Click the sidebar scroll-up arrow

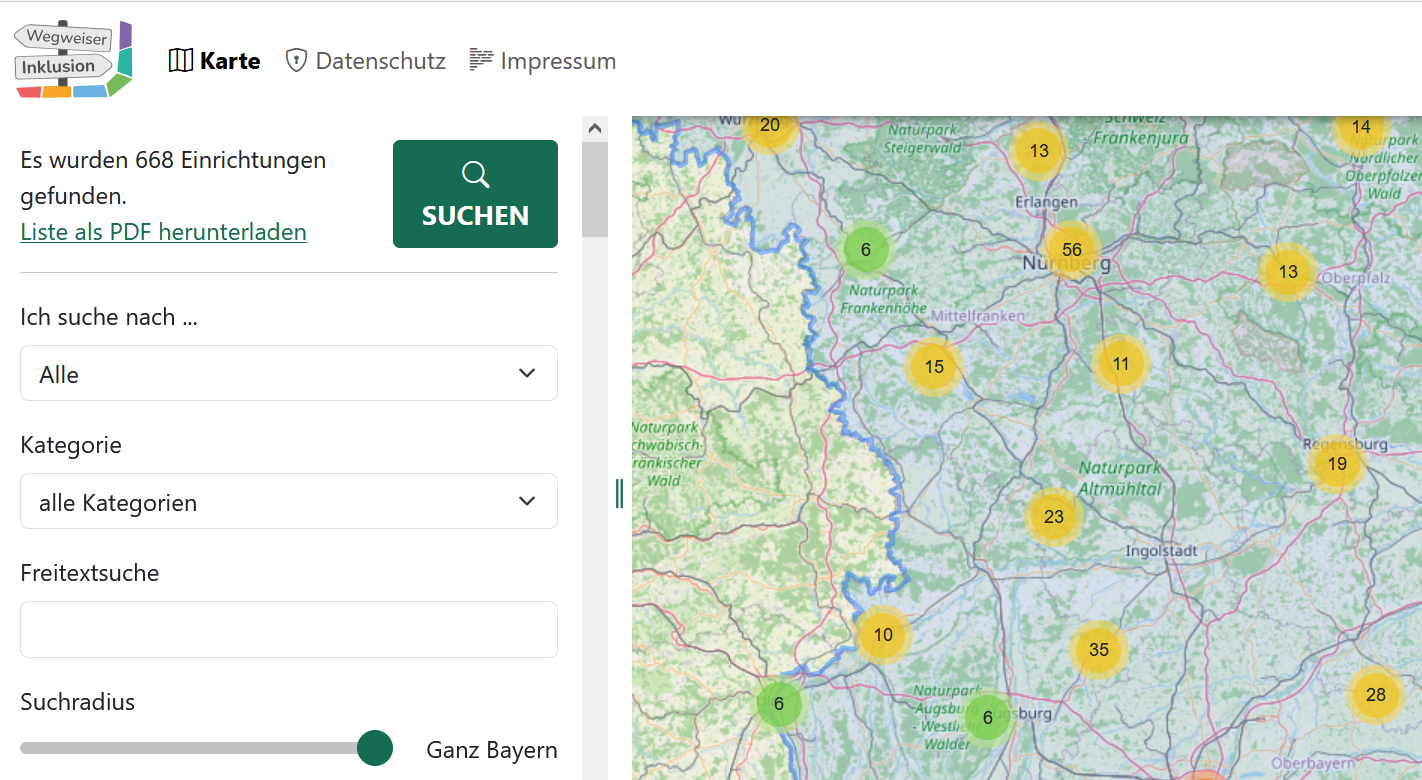[x=595, y=128]
